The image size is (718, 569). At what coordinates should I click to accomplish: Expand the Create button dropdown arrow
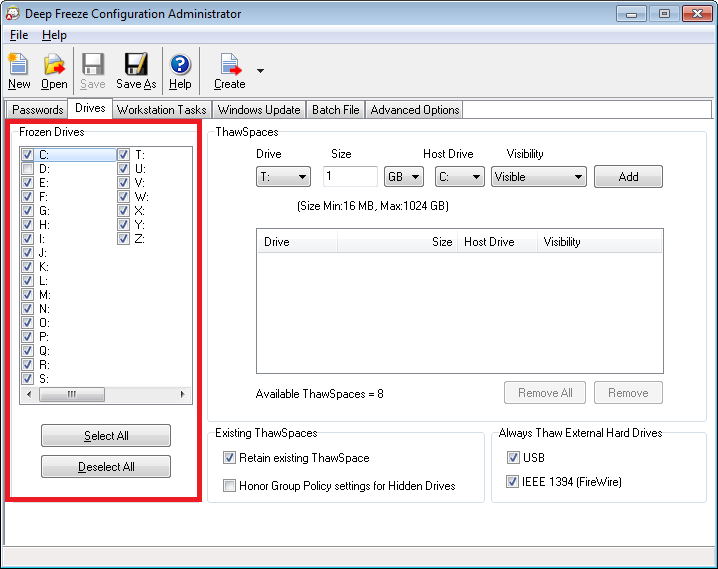pos(261,71)
